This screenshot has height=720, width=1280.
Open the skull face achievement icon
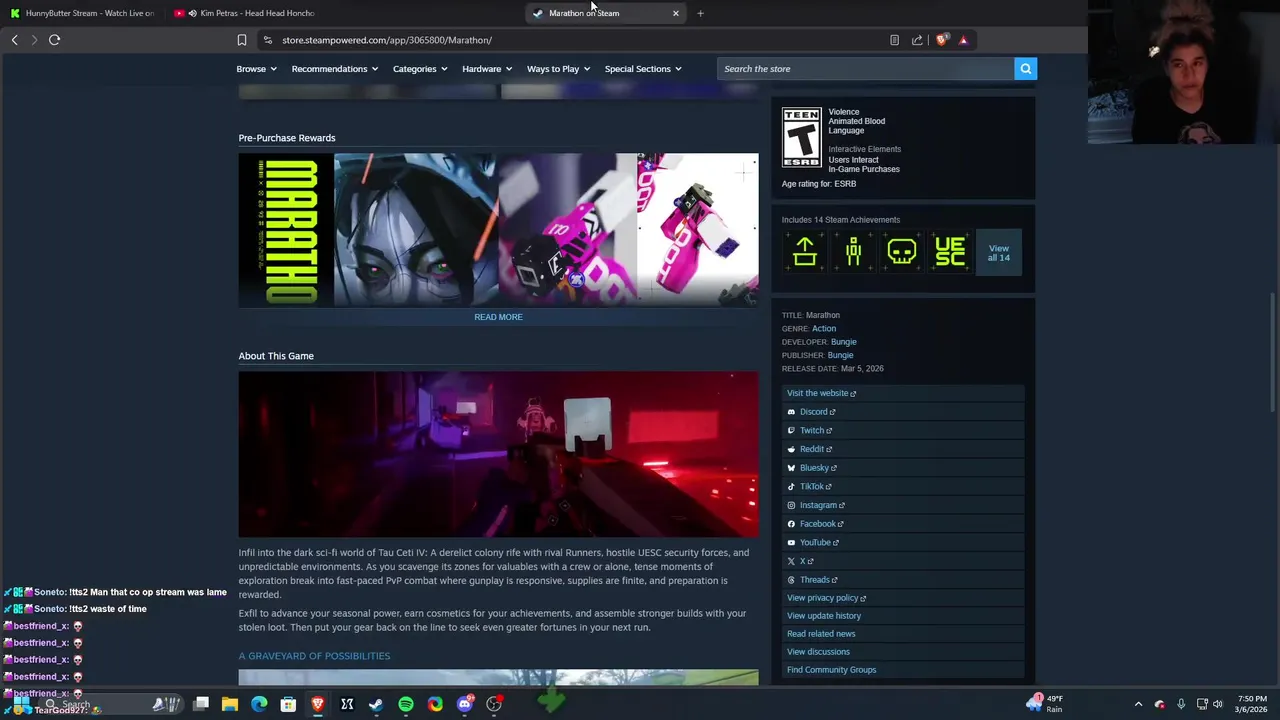tap(901, 251)
